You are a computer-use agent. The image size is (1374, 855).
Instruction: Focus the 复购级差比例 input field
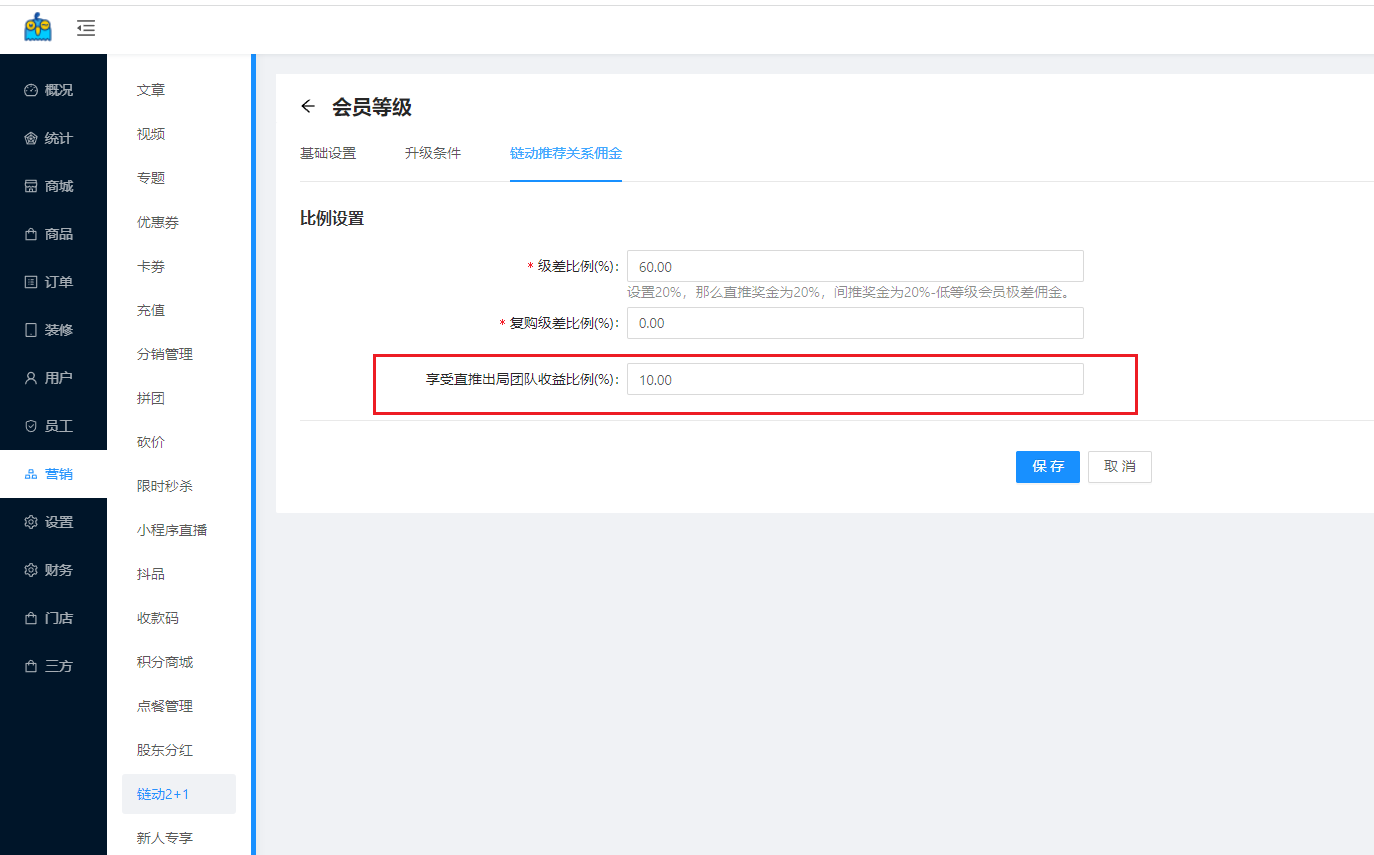(x=855, y=323)
